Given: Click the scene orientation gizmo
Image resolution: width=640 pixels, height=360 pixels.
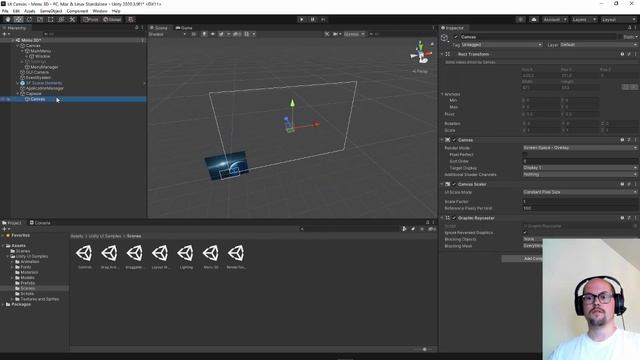Looking at the screenshot, I should 421,53.
